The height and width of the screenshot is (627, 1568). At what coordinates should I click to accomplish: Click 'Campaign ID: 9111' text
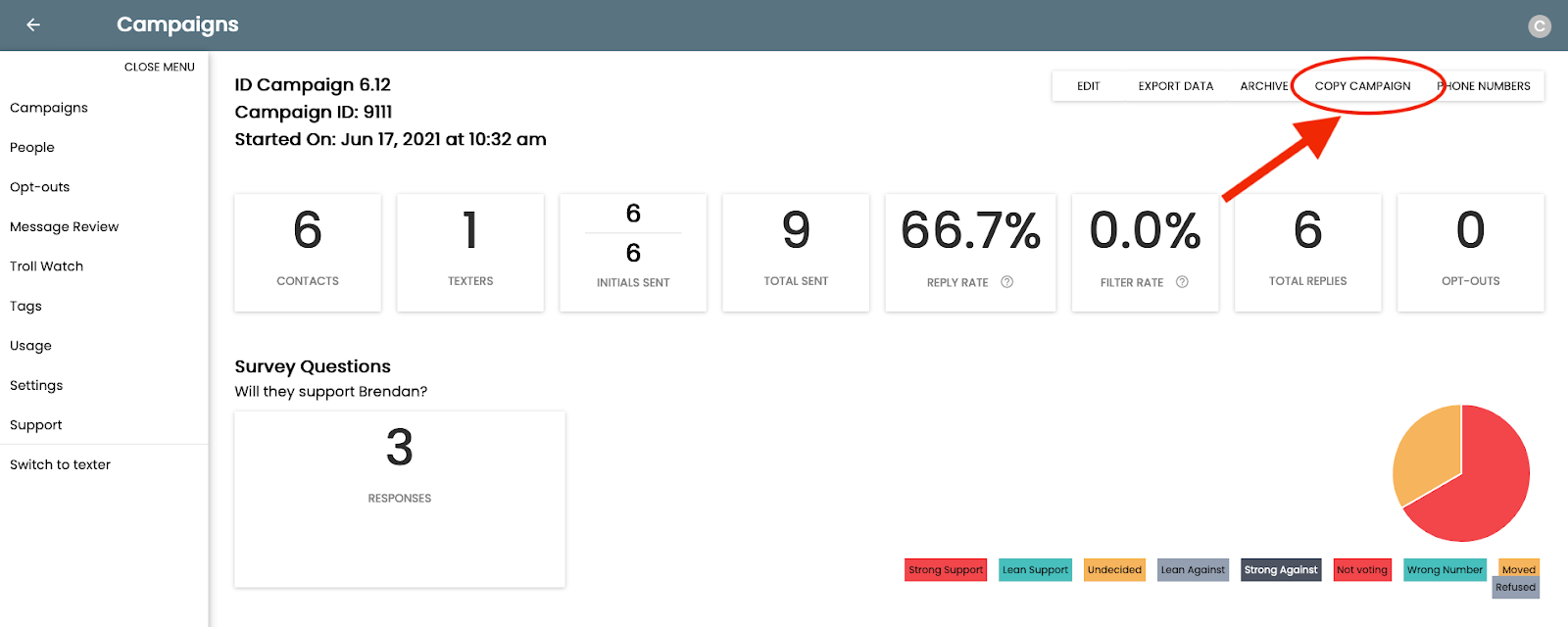click(314, 113)
